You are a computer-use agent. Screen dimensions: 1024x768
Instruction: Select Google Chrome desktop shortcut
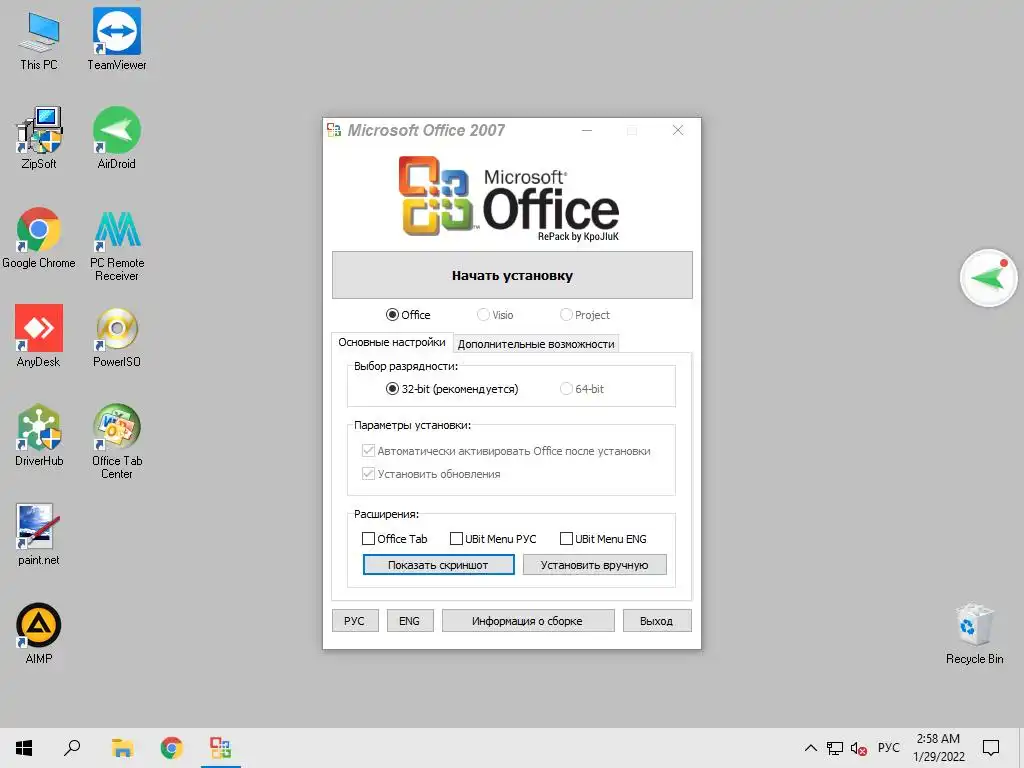(39, 238)
